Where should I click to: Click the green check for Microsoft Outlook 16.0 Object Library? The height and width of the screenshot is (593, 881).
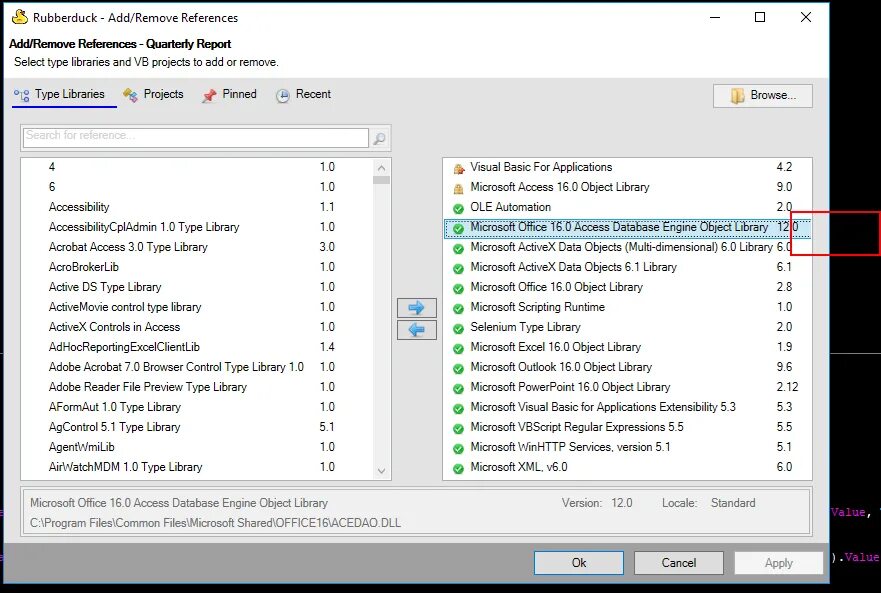[458, 368]
